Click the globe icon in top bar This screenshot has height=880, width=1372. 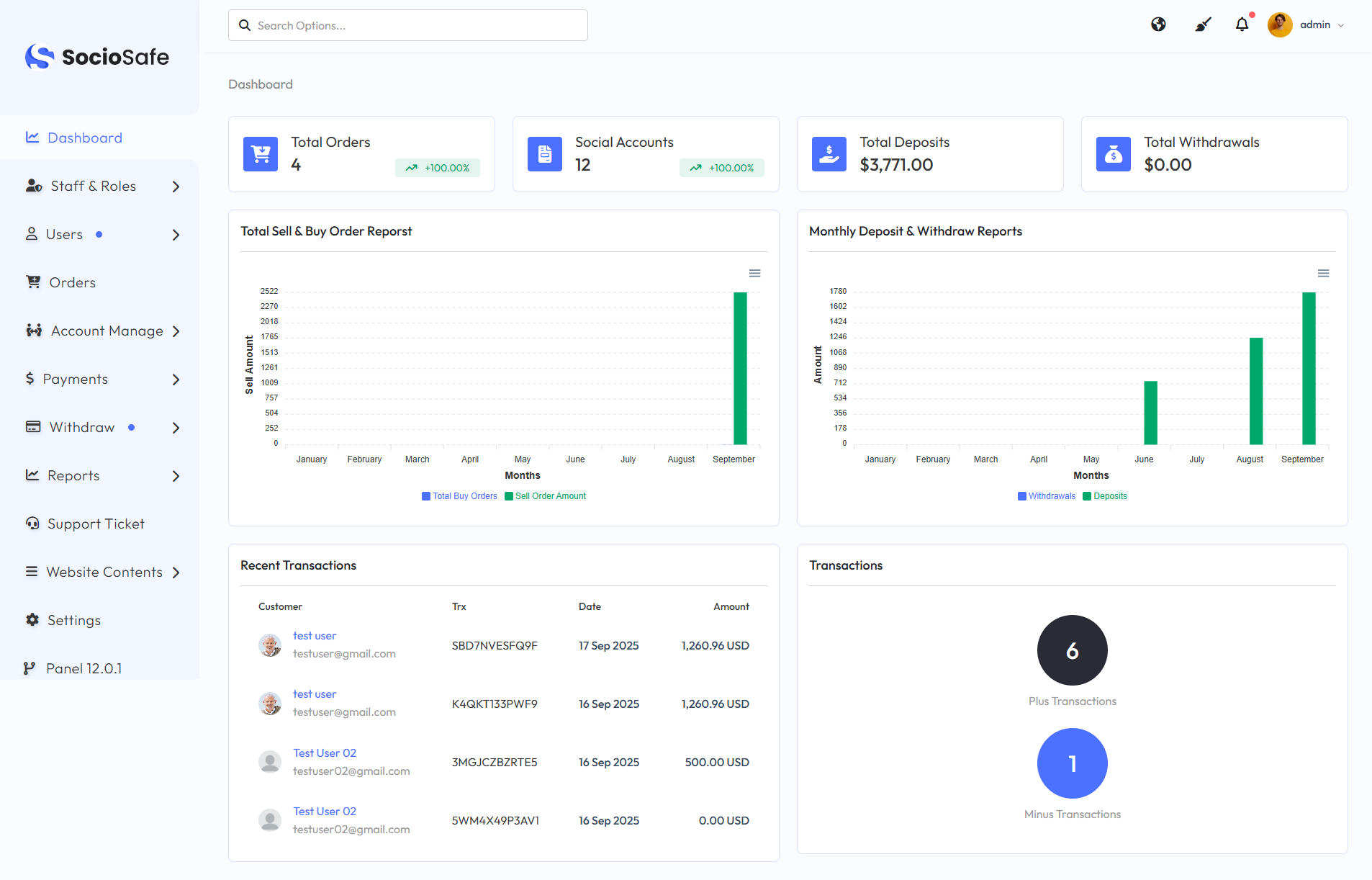(1158, 24)
